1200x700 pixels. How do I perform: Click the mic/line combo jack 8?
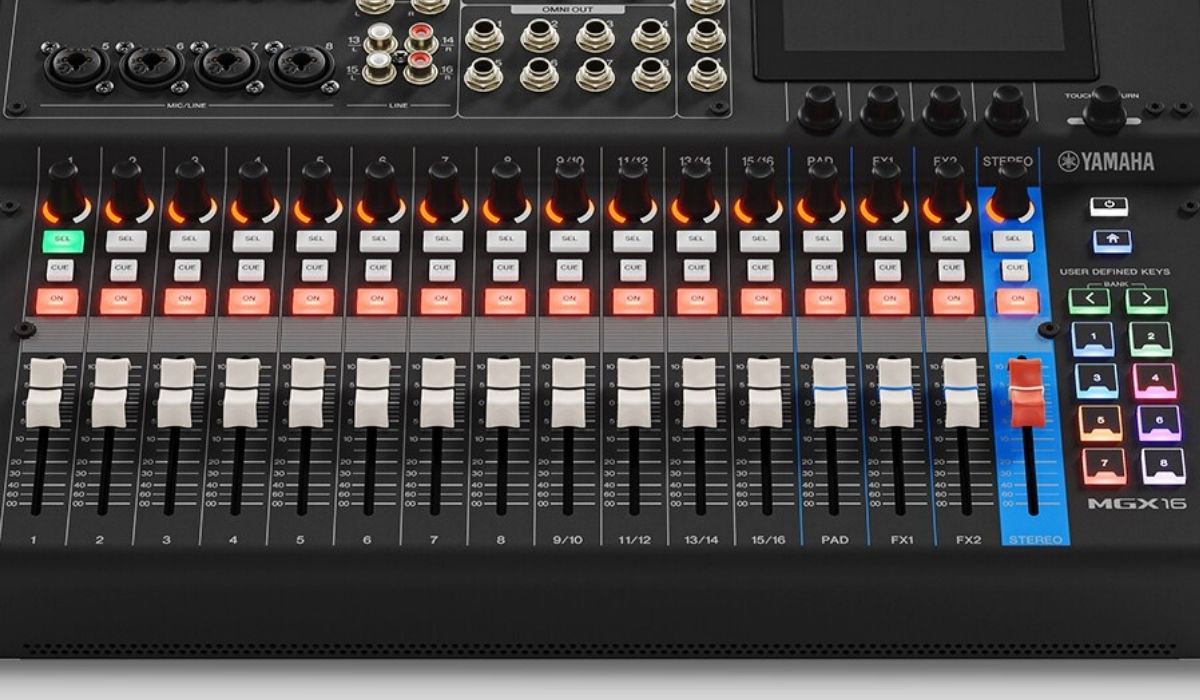301,68
